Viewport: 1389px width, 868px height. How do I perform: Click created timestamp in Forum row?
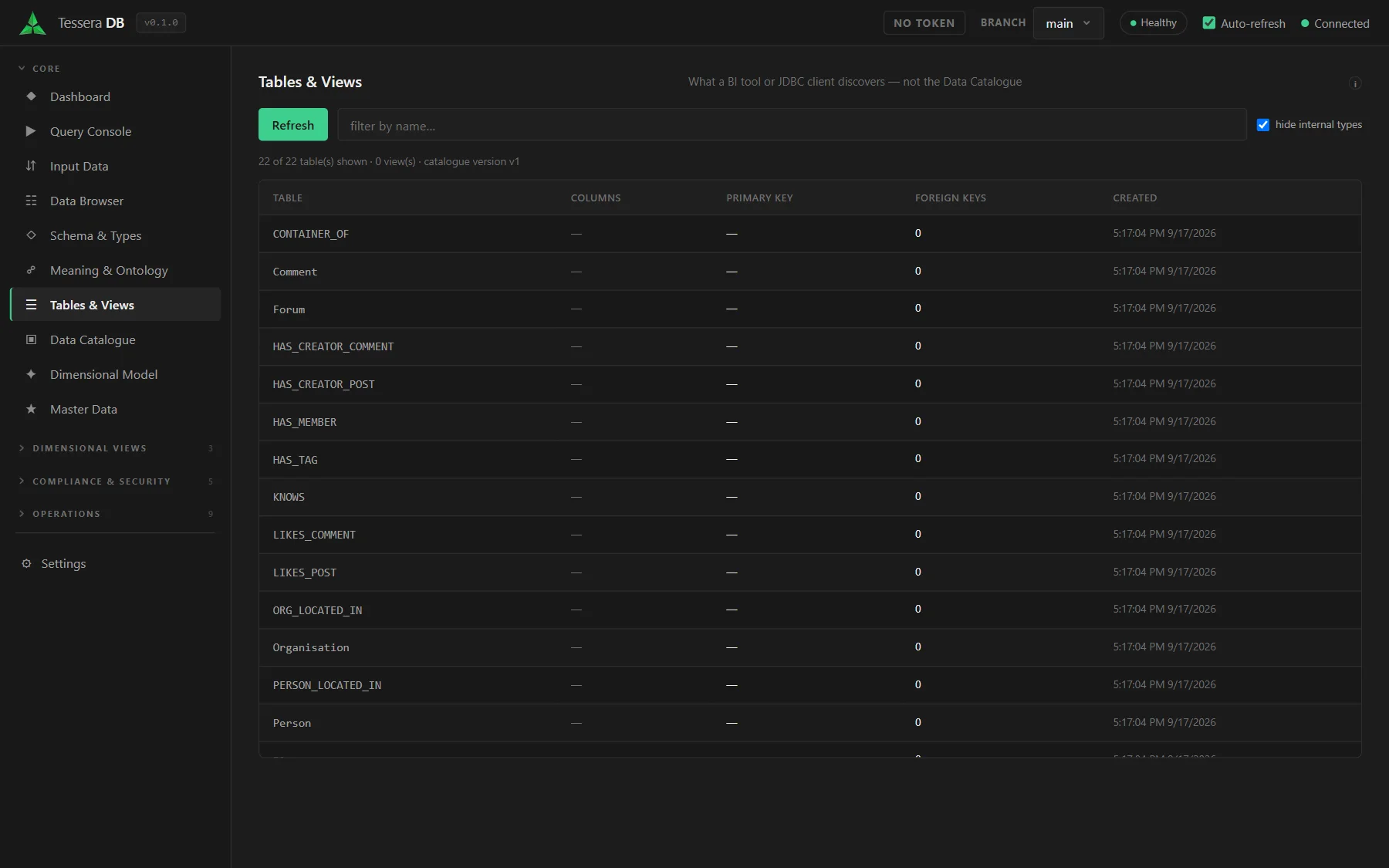pyautogui.click(x=1164, y=308)
